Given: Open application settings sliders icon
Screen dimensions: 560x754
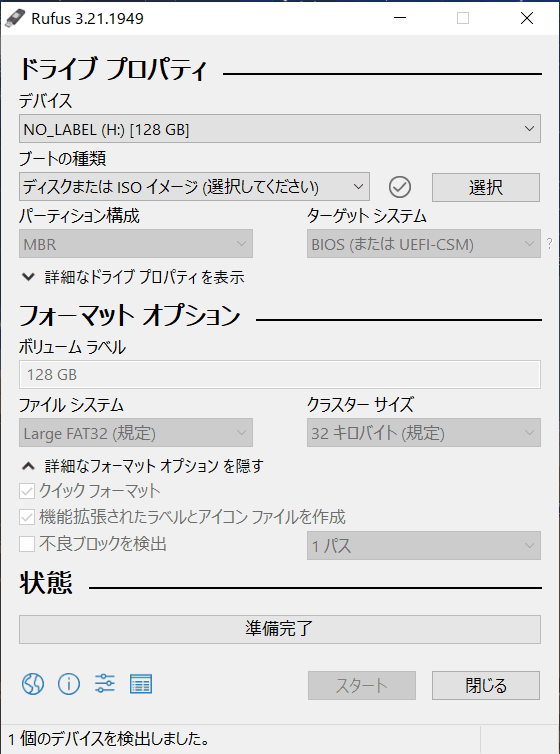Looking at the screenshot, I should 105,683.
